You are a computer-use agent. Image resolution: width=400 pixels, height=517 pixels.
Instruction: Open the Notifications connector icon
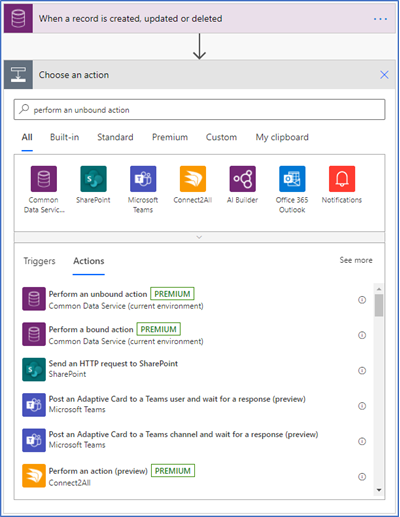coord(342,179)
